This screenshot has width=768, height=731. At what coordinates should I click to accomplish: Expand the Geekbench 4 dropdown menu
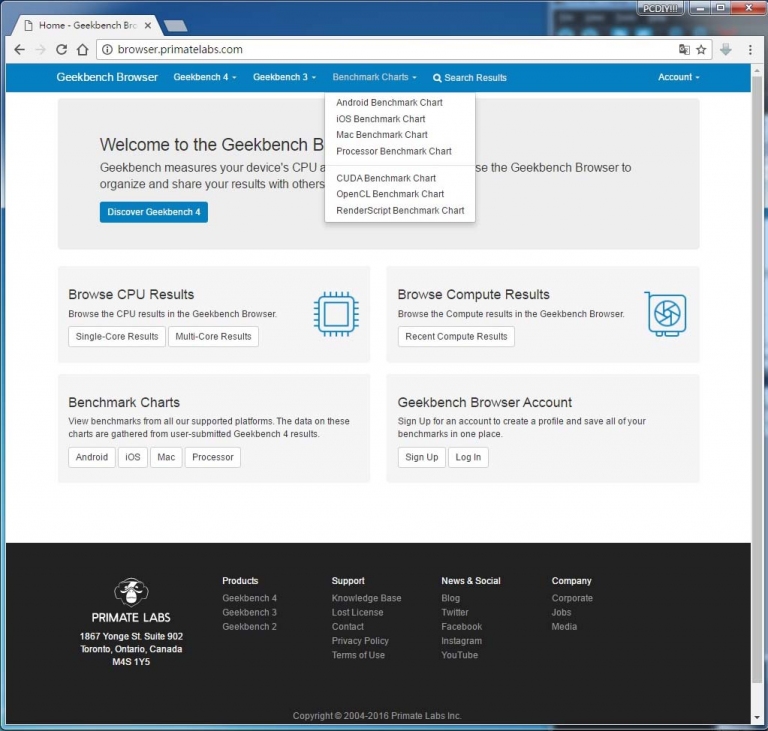[205, 77]
